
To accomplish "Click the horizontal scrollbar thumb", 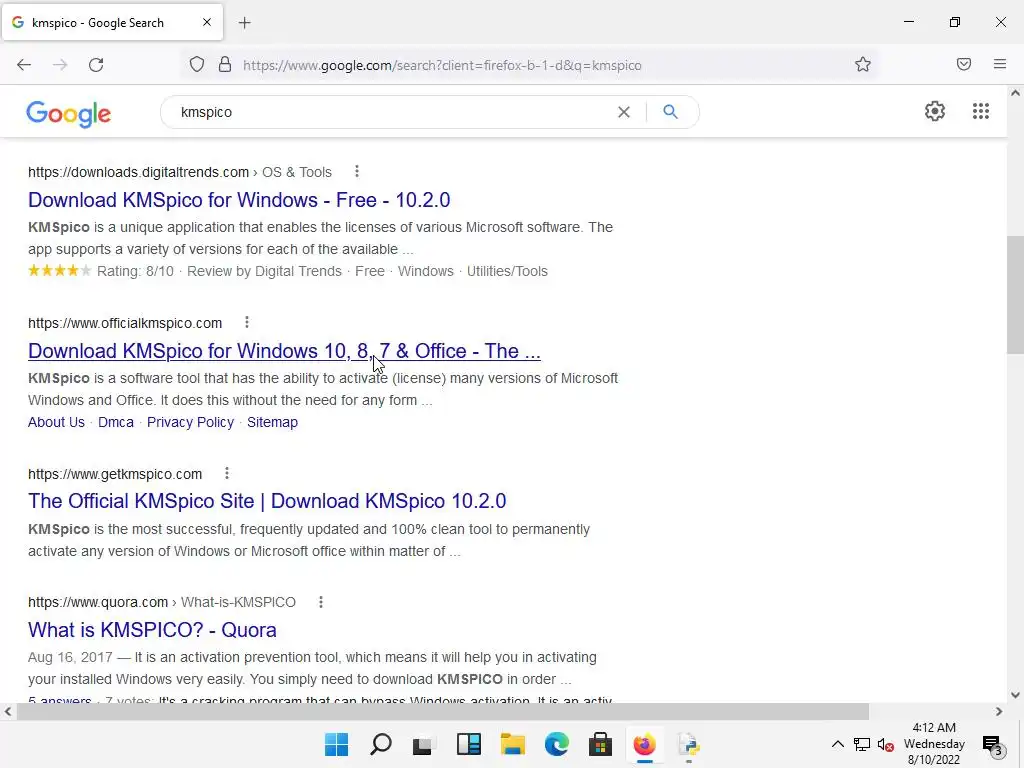I will point(442,711).
